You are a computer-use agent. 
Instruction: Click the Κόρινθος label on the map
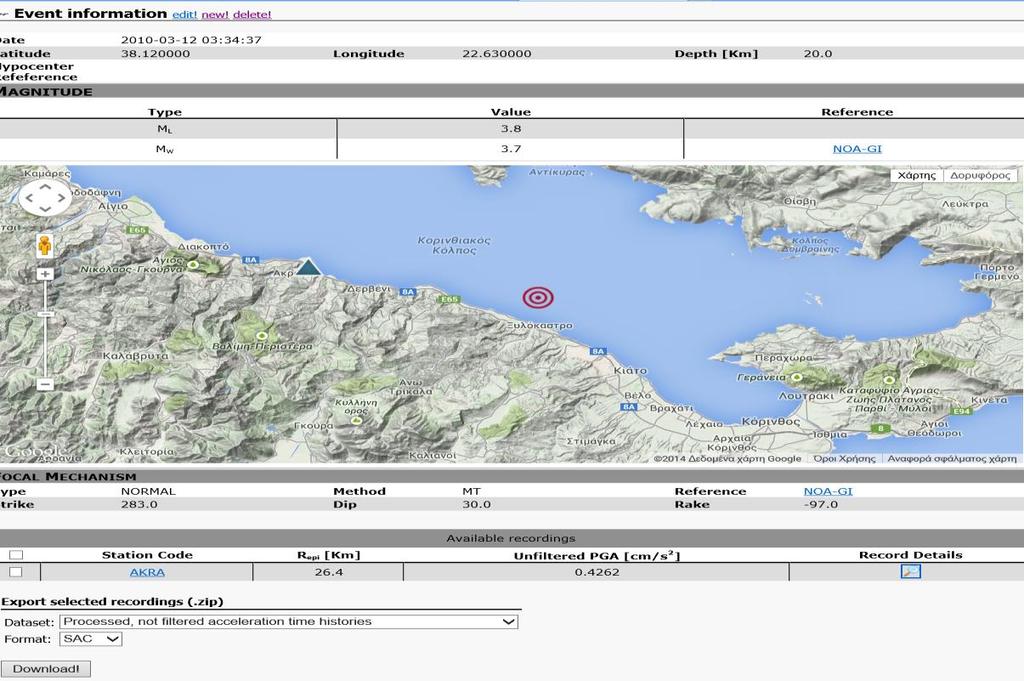(771, 421)
